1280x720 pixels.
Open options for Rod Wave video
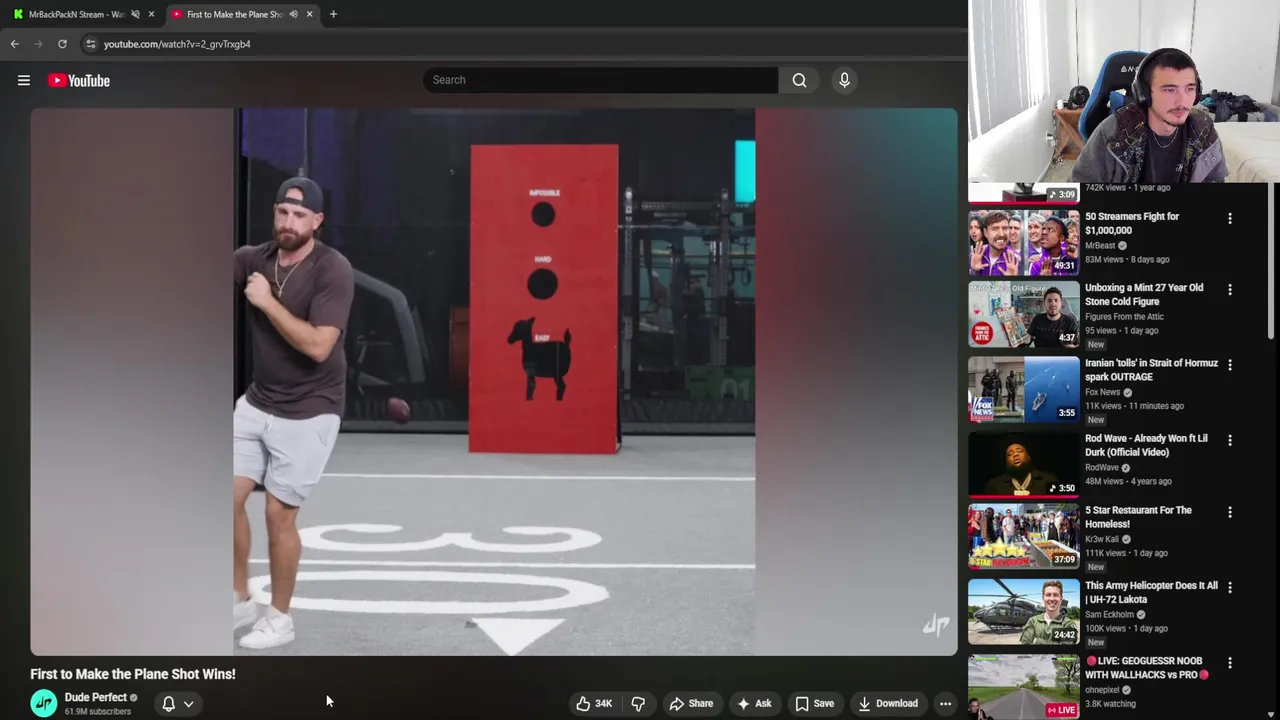[1230, 440]
